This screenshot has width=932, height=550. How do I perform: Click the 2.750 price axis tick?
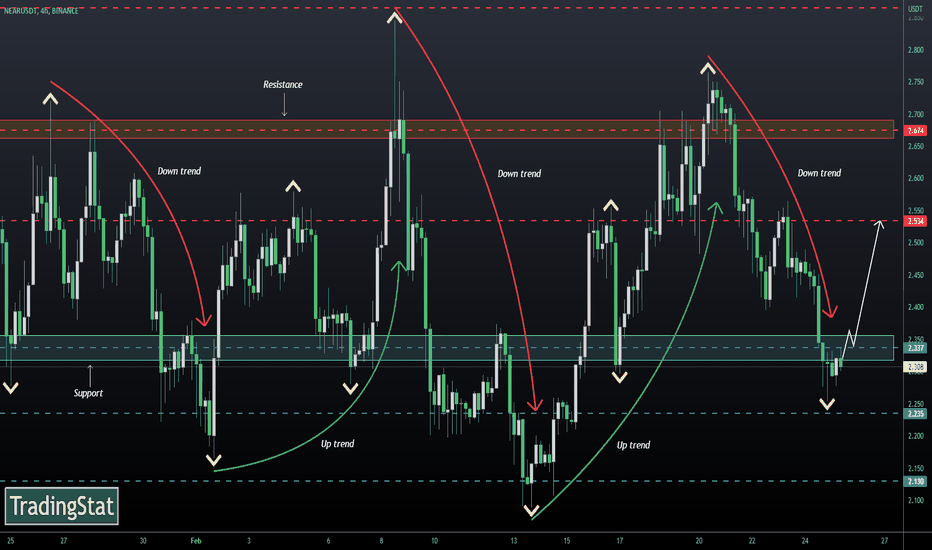click(915, 82)
